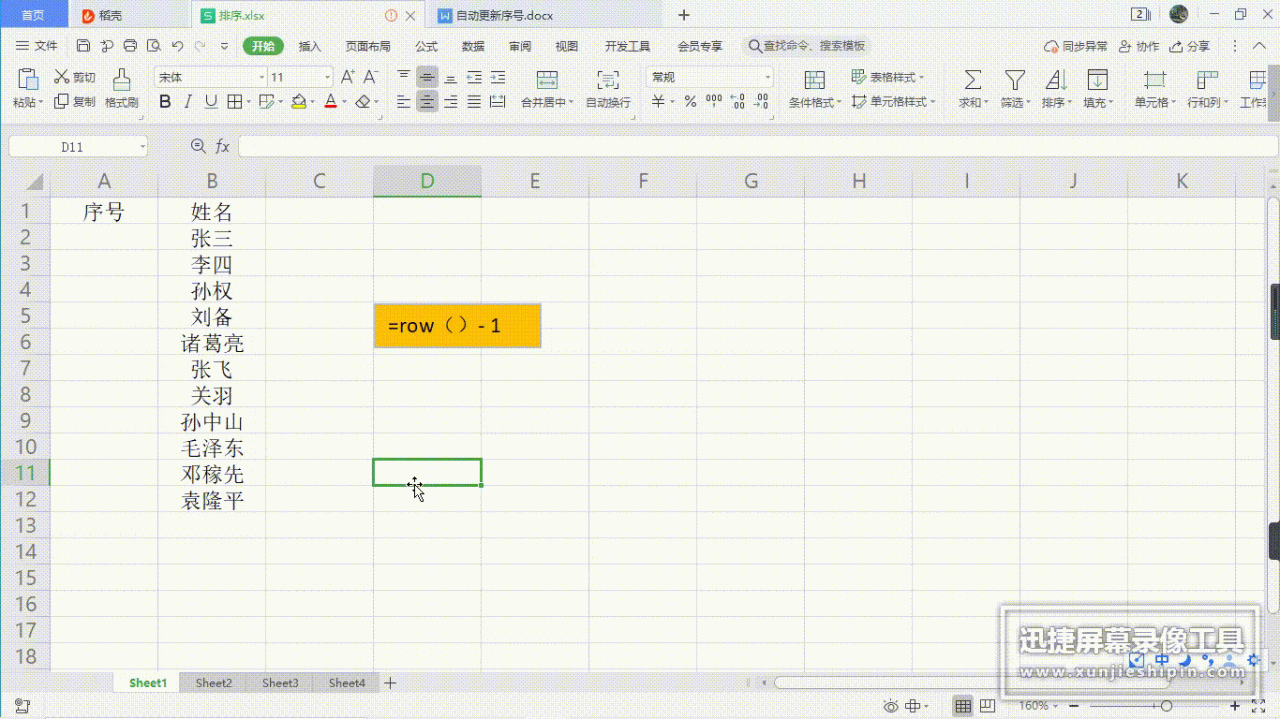
Task: Toggle Italic formatting
Action: (188, 102)
